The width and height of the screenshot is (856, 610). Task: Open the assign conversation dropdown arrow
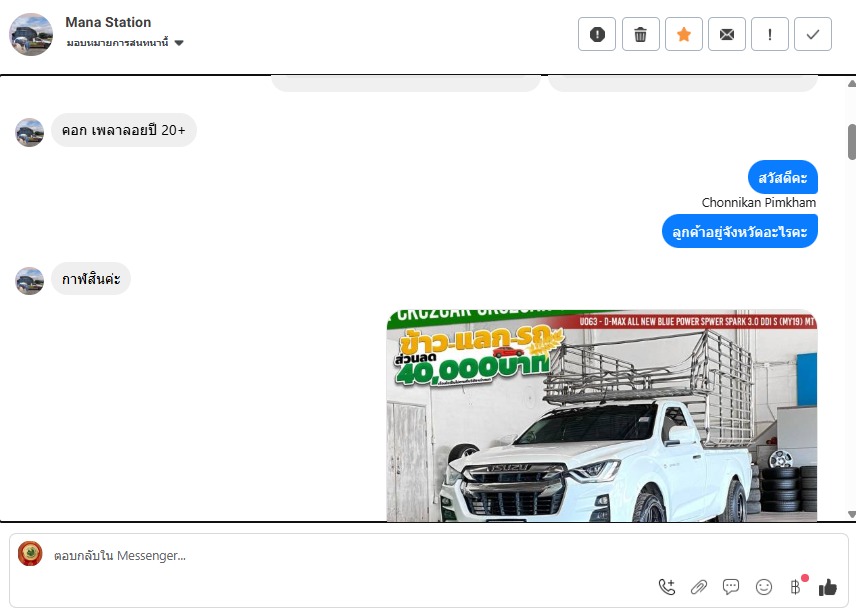(x=179, y=43)
